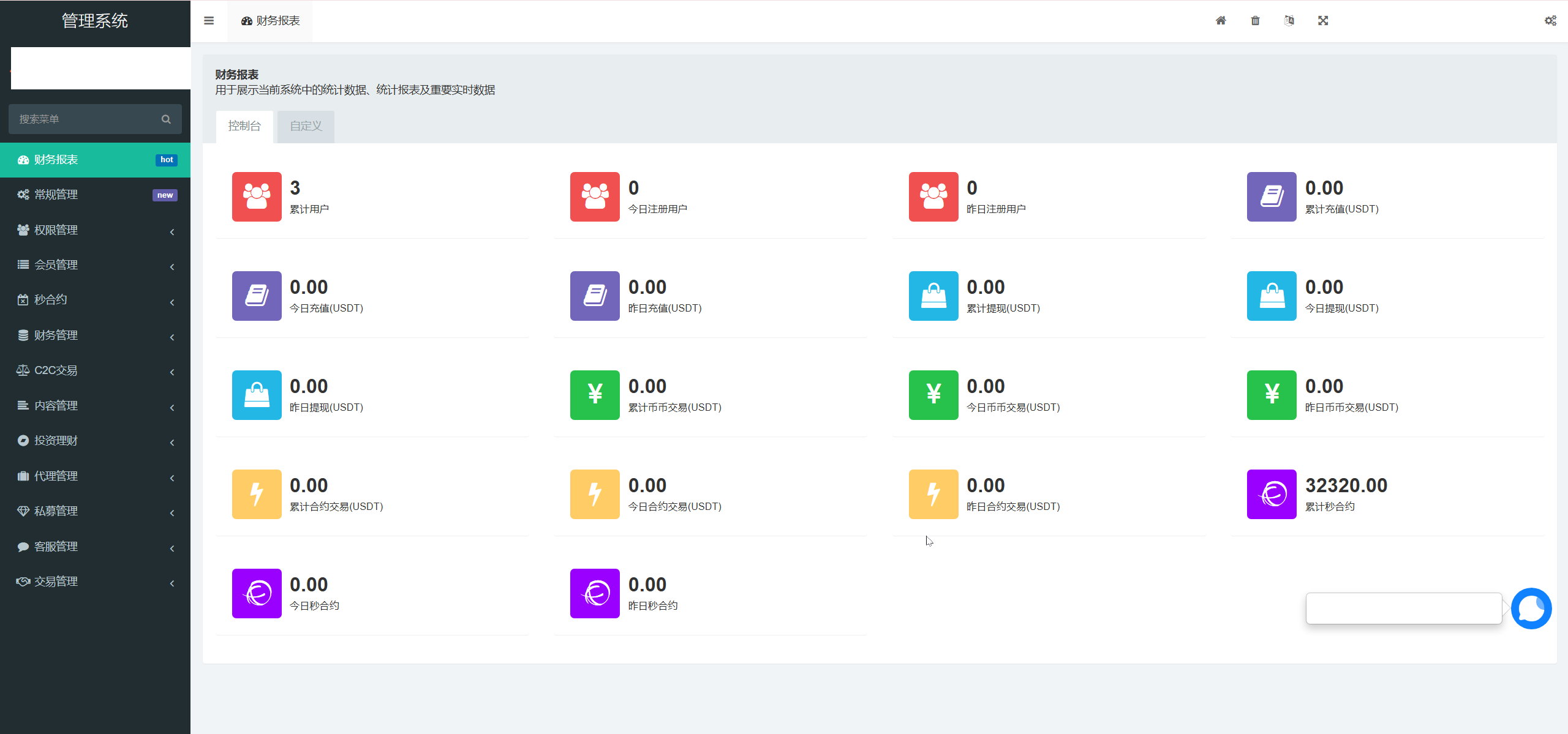Toggle fullscreen with the expand icon
The height and width of the screenshot is (734, 1568).
1323,21
